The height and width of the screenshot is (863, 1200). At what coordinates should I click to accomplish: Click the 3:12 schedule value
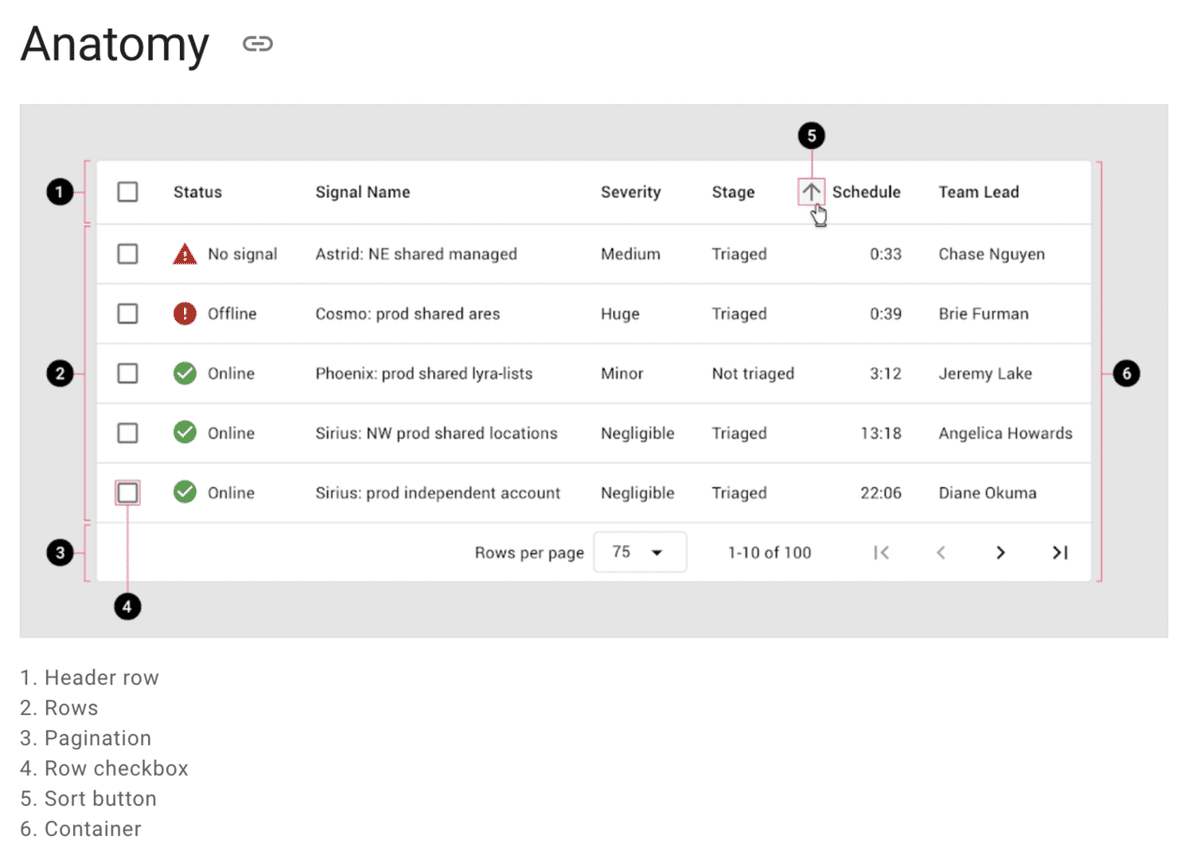point(885,374)
